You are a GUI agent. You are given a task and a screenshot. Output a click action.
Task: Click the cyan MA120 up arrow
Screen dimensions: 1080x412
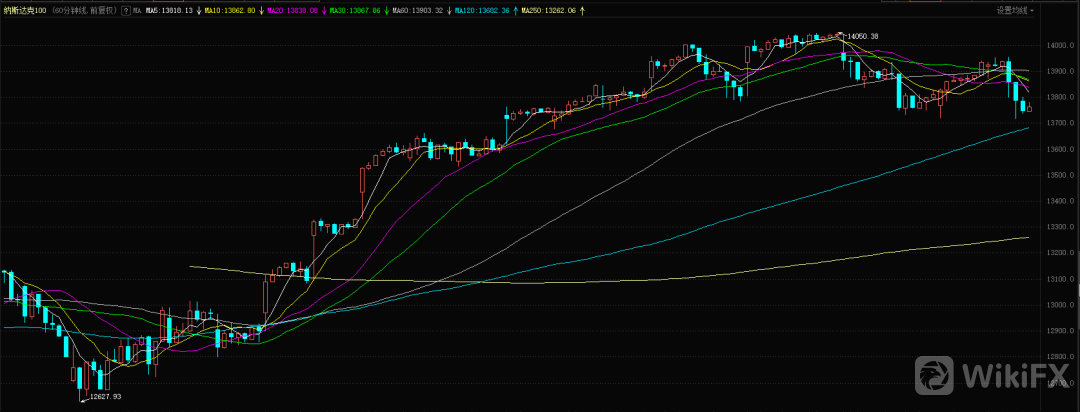[515, 10]
